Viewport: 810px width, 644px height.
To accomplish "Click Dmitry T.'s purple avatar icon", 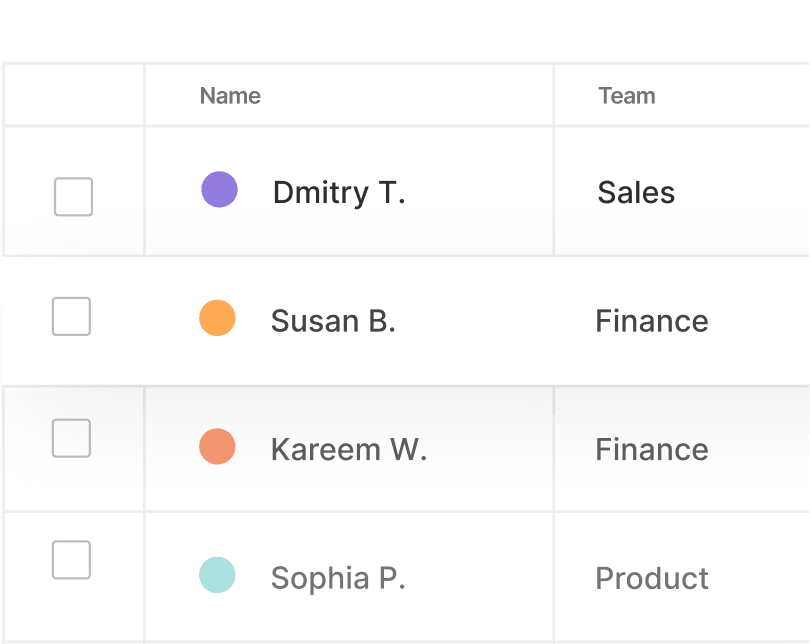I will point(219,190).
